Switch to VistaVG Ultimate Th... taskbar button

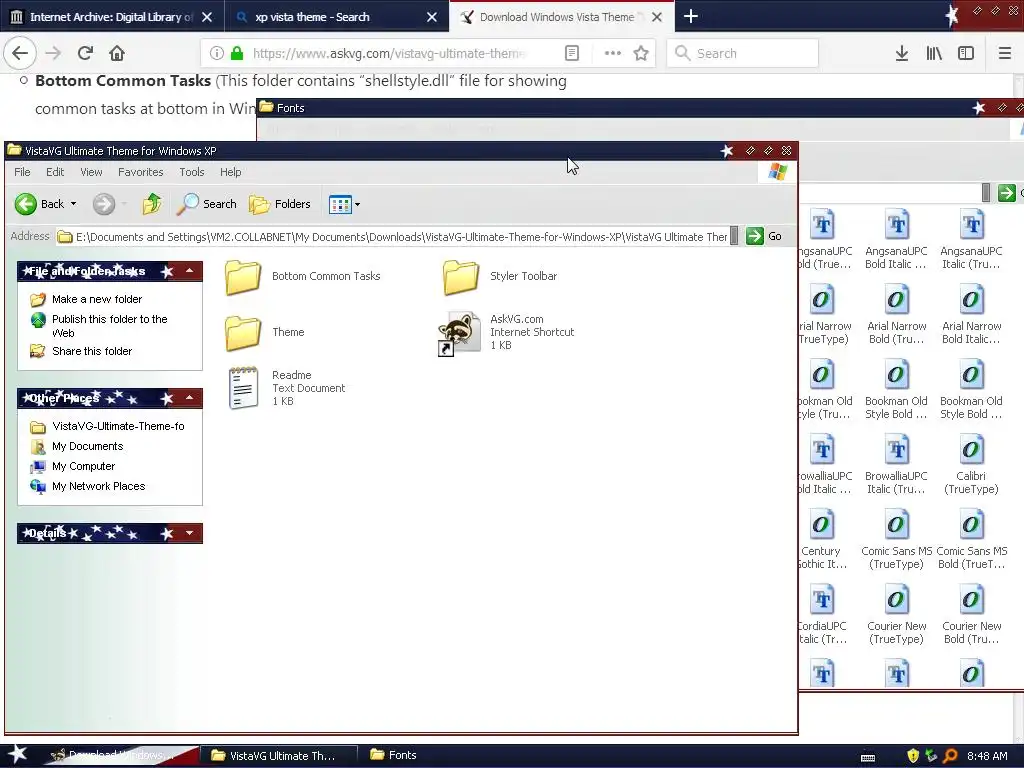point(280,756)
